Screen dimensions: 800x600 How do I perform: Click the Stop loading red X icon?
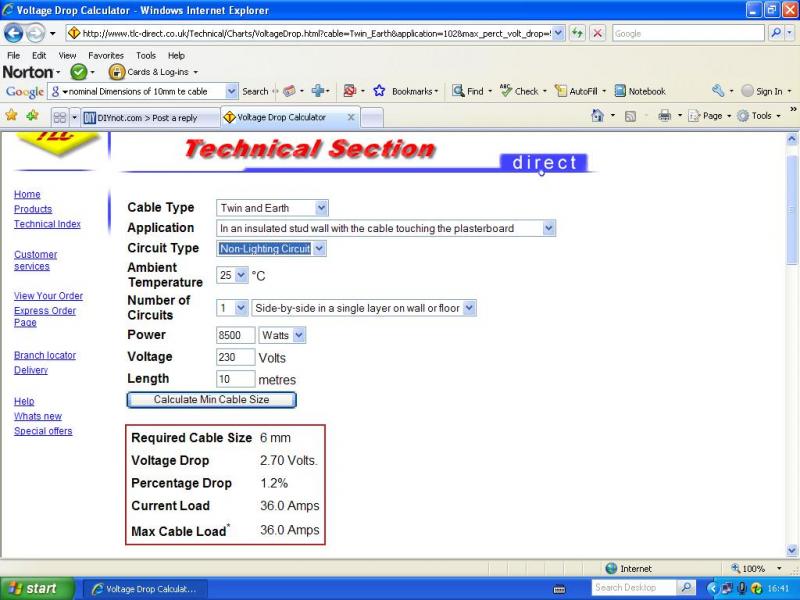tap(598, 33)
